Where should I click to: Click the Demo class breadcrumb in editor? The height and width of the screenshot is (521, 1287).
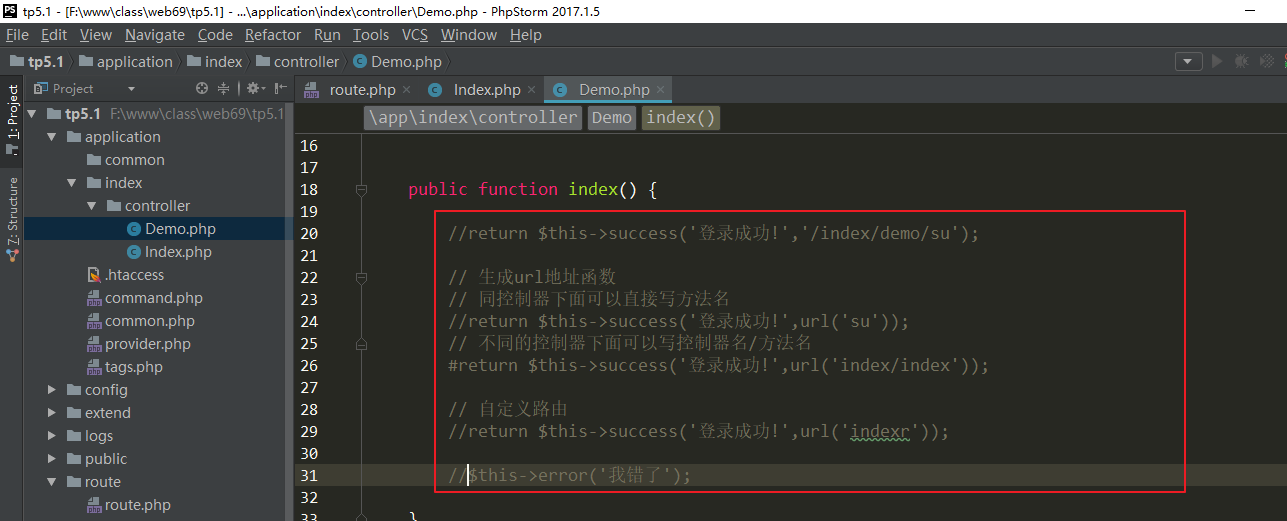click(x=612, y=118)
